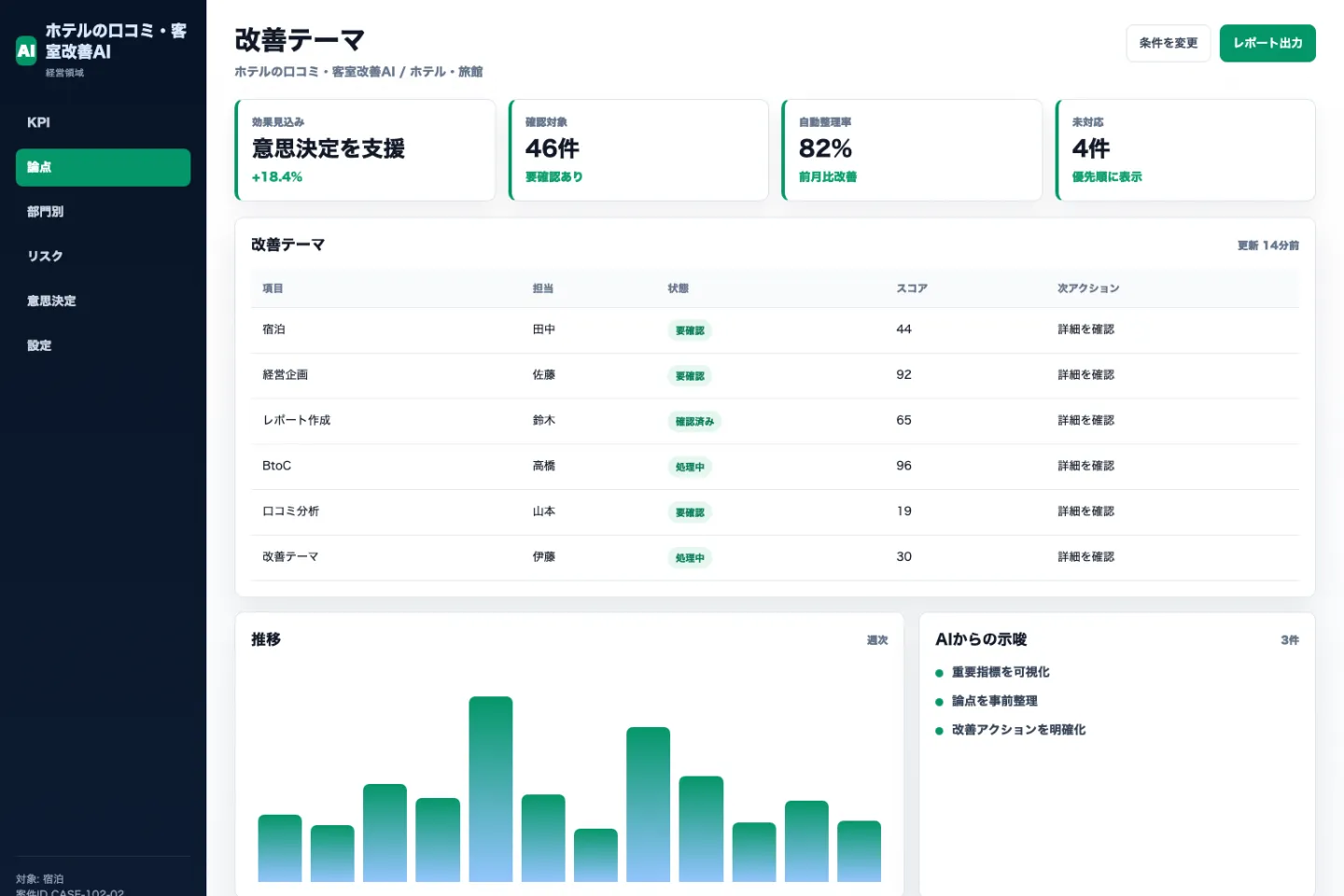Click the 重要指標を可視化 suggestion
The height and width of the screenshot is (896, 1344).
pyautogui.click(x=1000, y=672)
